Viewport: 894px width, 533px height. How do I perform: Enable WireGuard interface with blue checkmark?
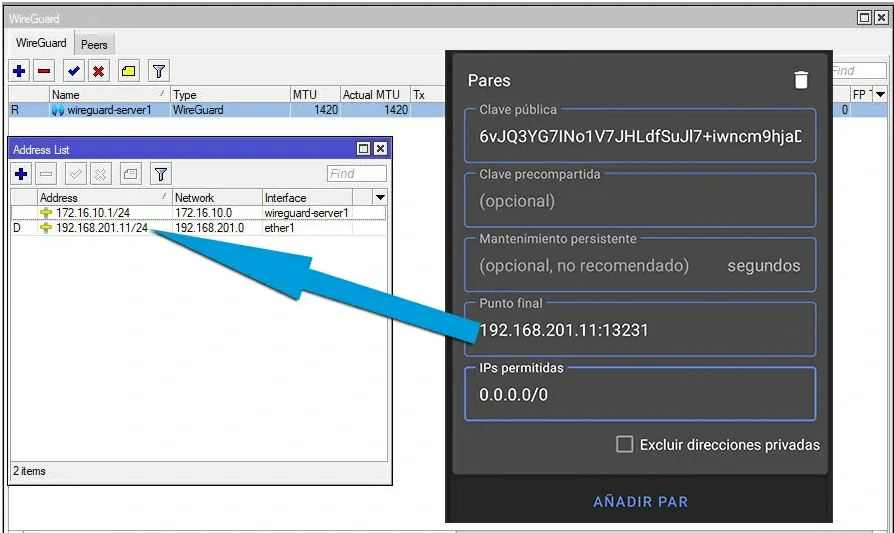(74, 71)
